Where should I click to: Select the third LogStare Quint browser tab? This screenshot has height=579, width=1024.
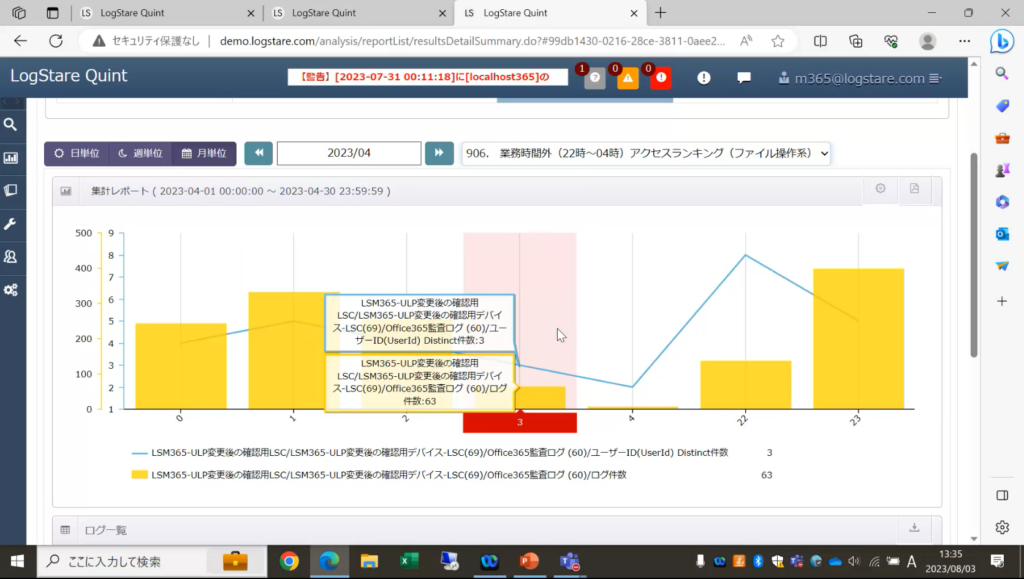pos(551,13)
